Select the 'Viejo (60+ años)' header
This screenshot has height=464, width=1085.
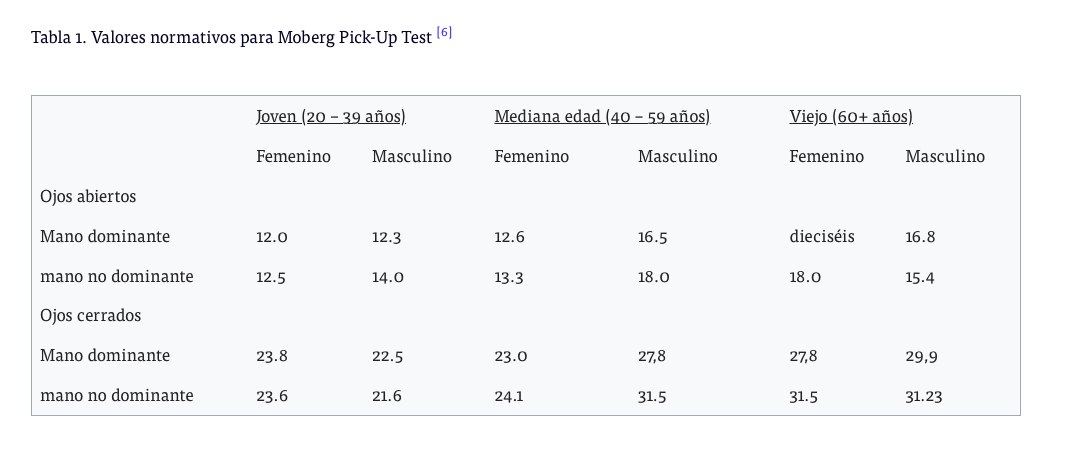(x=851, y=116)
